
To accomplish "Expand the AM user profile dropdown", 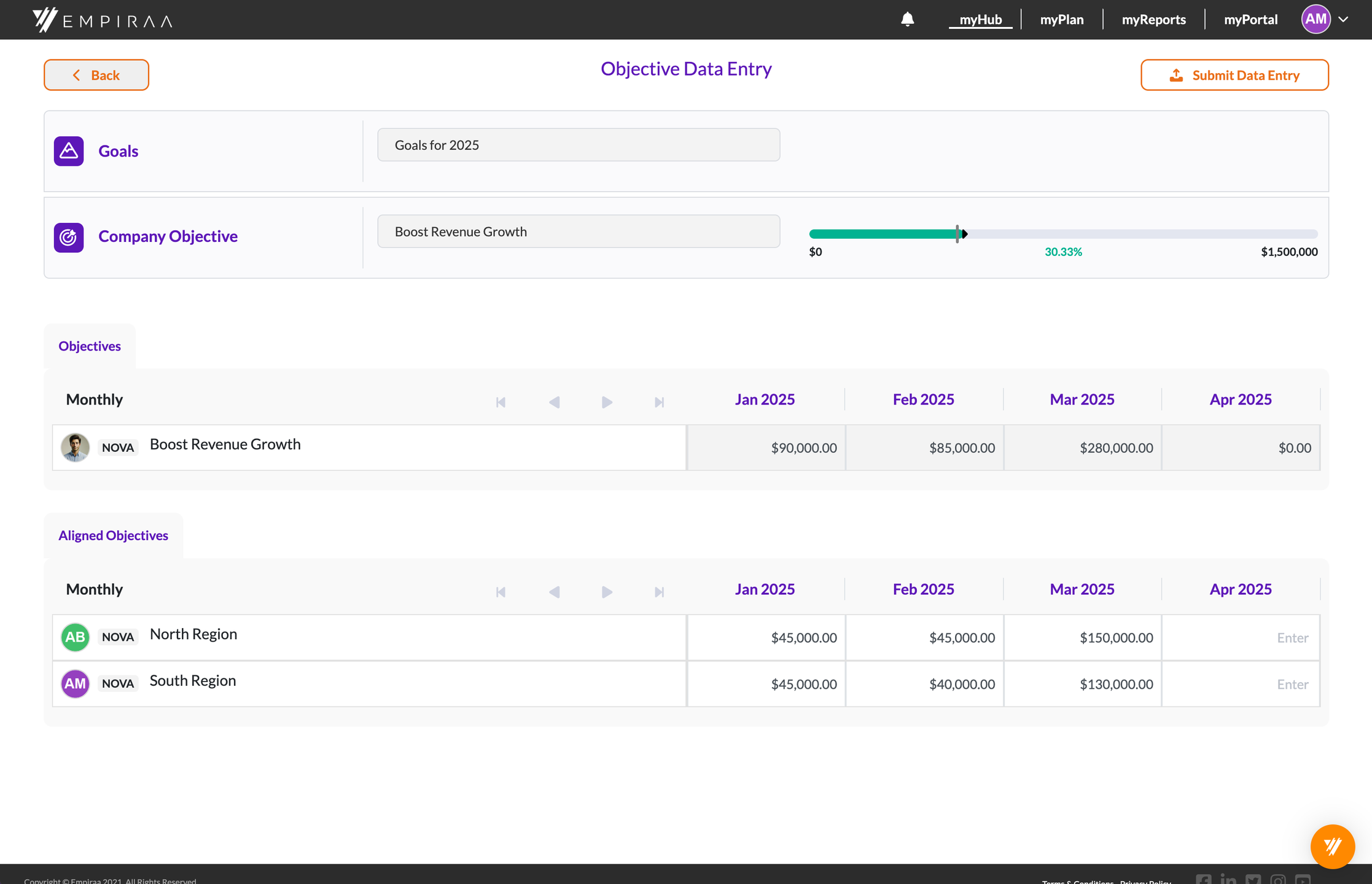I will [1343, 20].
